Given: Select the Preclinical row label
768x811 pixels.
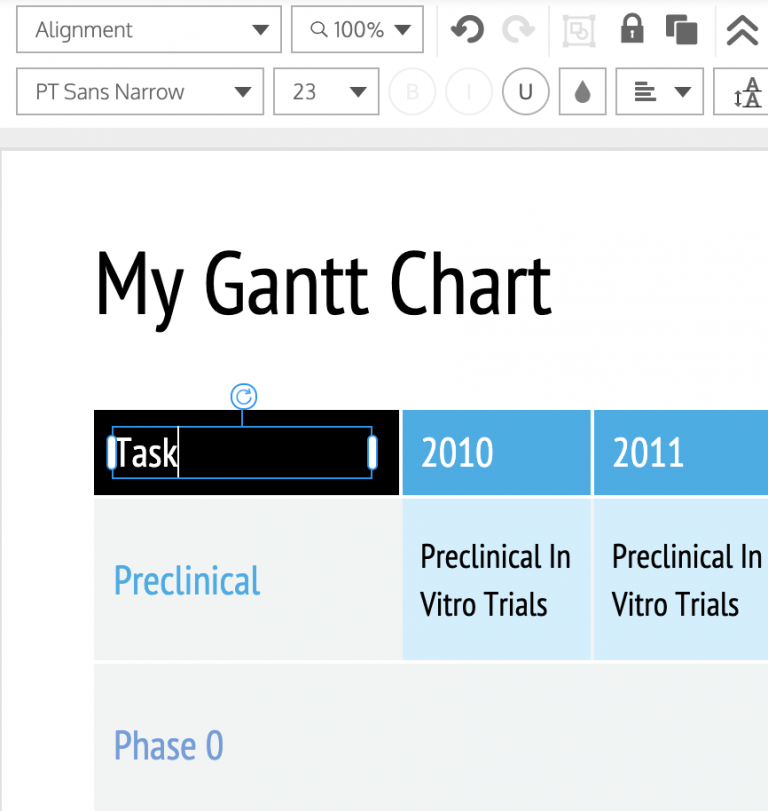Looking at the screenshot, I should (186, 580).
